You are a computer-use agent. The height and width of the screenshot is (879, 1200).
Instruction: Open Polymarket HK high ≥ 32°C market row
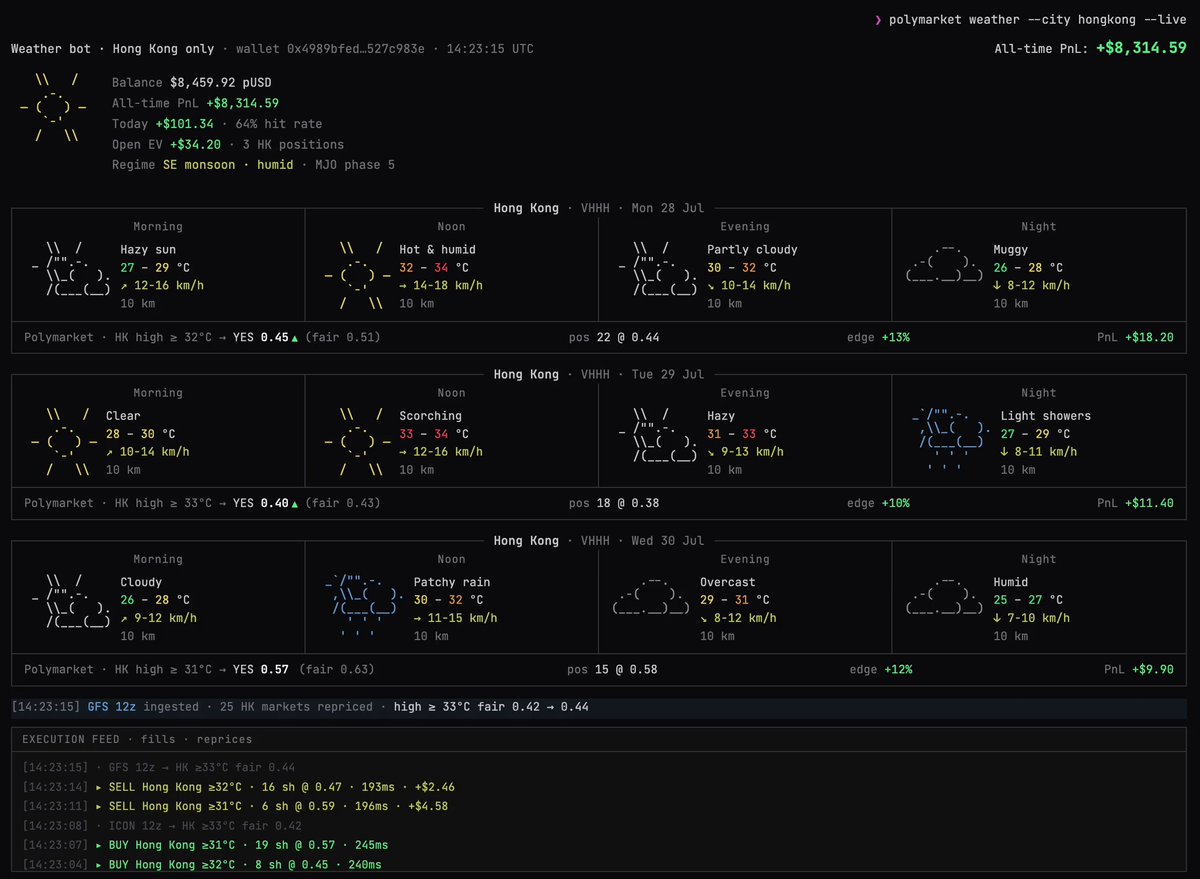599,338
